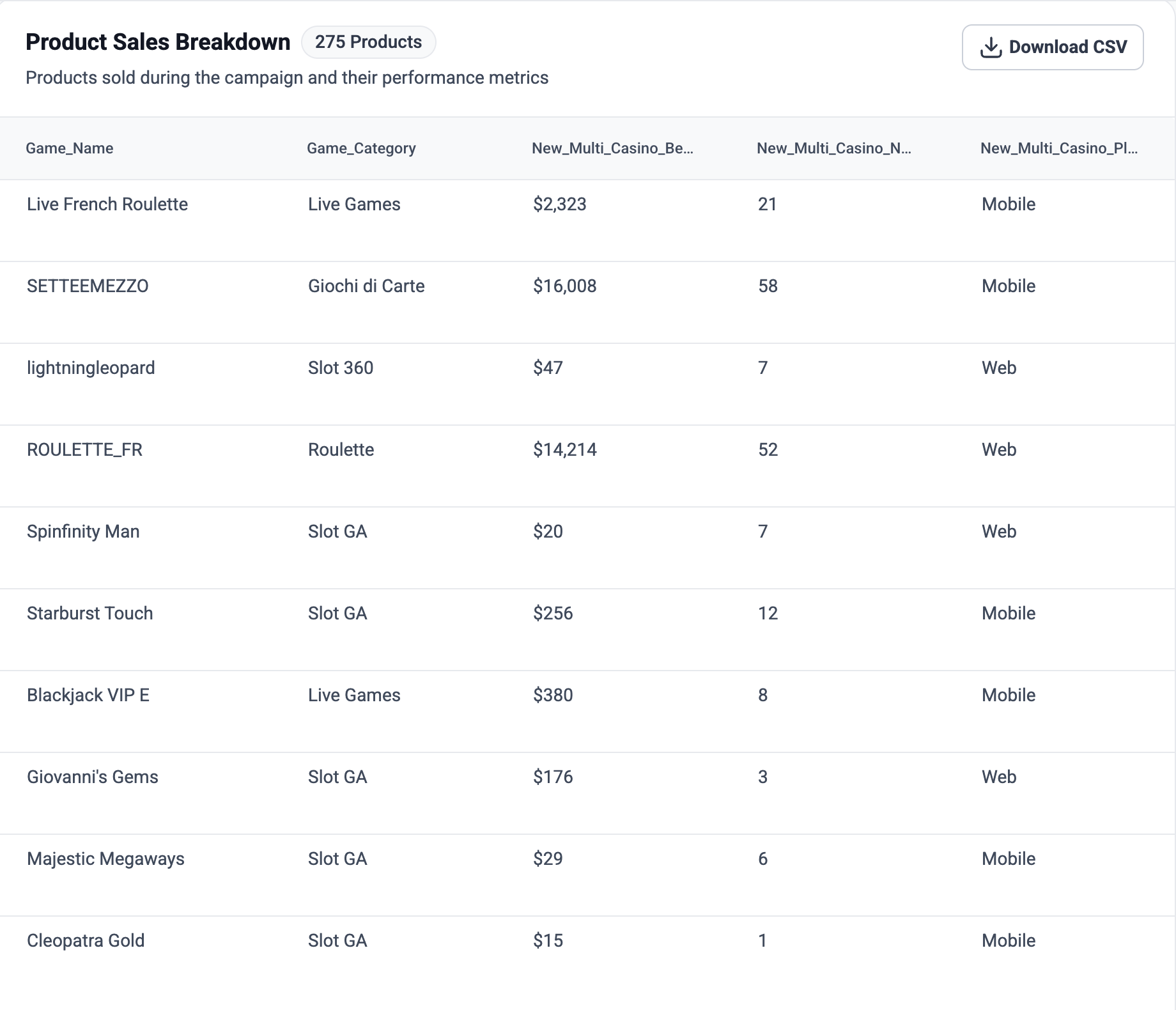The width and height of the screenshot is (1176, 1010).
Task: Select Slot GA category in Giovanni's Gems row
Action: (x=337, y=777)
